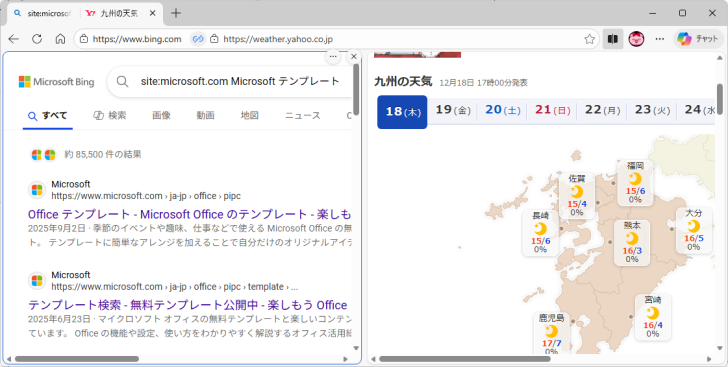This screenshot has width=728, height=367.
Task: Click second result's template URL path
Action: click(175, 287)
